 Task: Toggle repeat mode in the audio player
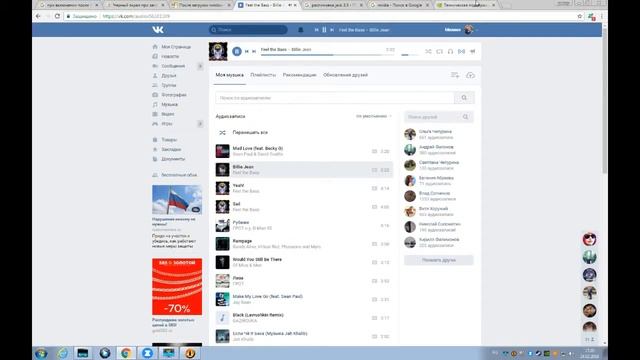click(440, 51)
